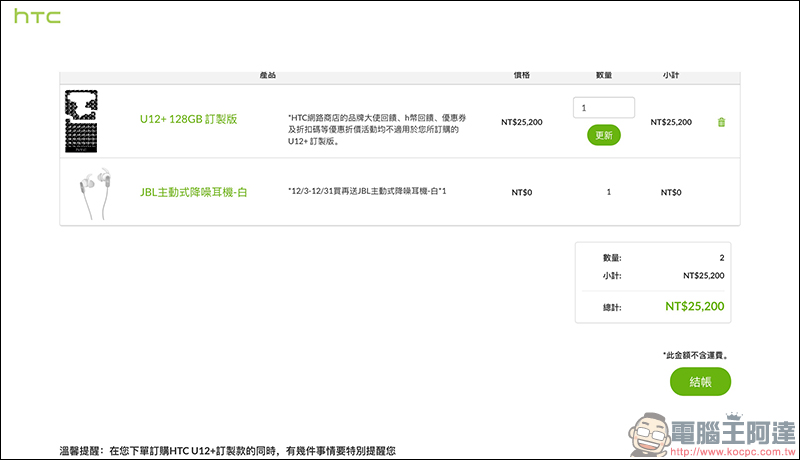Open the U12+ 128GB 訂製版 product link

(189, 119)
